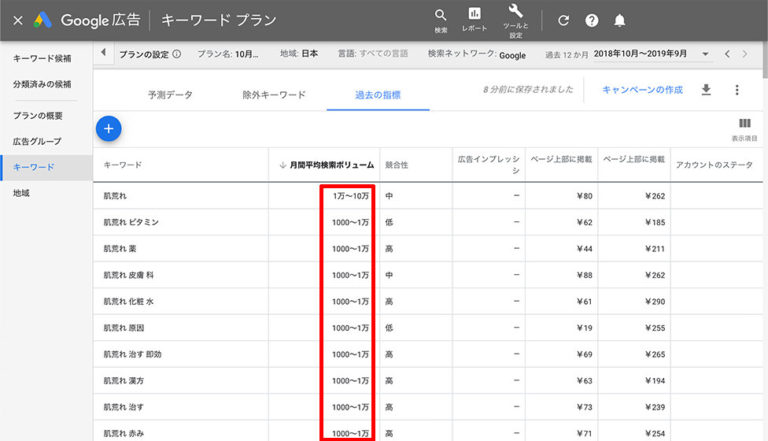Open the help question mark icon
Screen dimensions: 768x441
pyautogui.click(x=592, y=21)
